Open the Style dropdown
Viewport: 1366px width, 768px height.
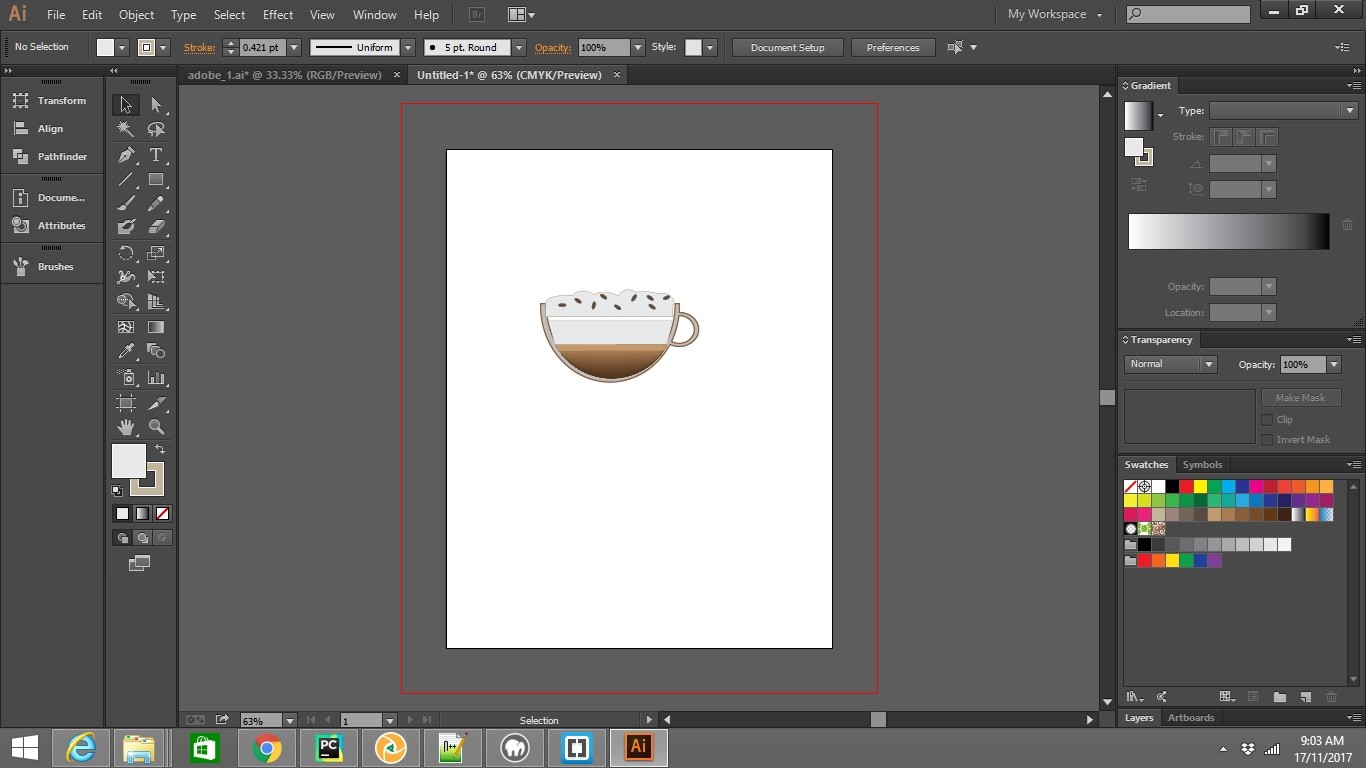coord(710,47)
